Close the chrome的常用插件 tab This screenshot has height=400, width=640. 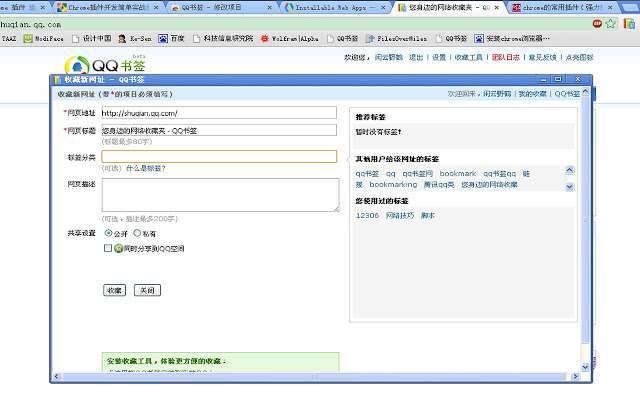point(610,7)
